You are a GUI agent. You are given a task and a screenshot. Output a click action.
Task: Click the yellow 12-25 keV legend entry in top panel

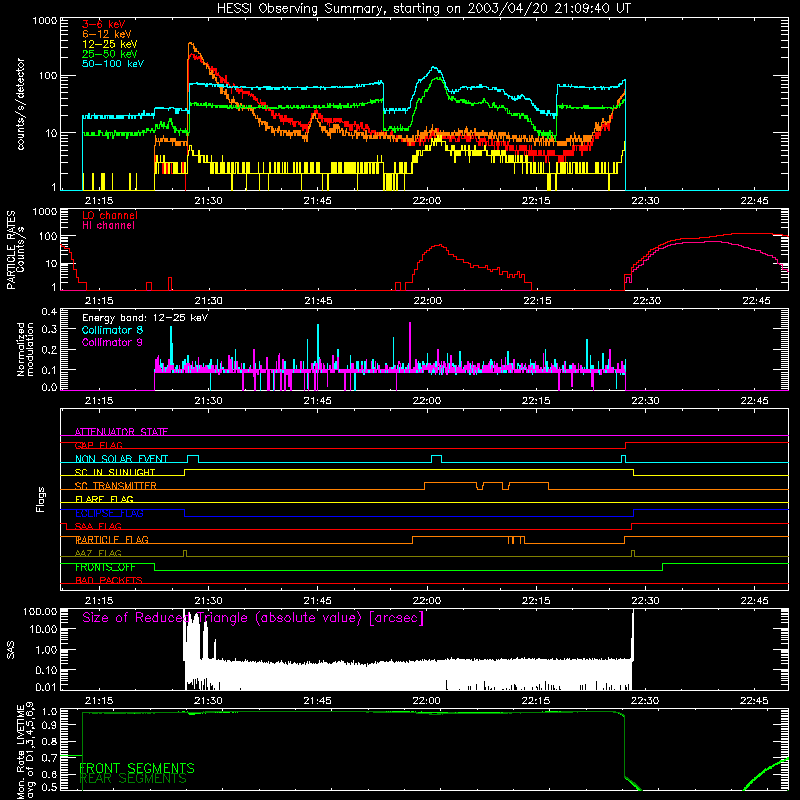point(109,44)
